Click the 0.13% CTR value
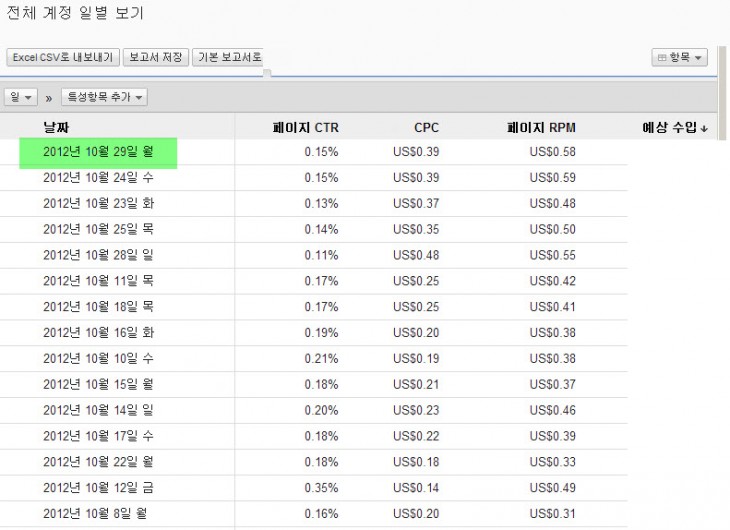Image resolution: width=730 pixels, height=530 pixels. pyautogui.click(x=321, y=204)
